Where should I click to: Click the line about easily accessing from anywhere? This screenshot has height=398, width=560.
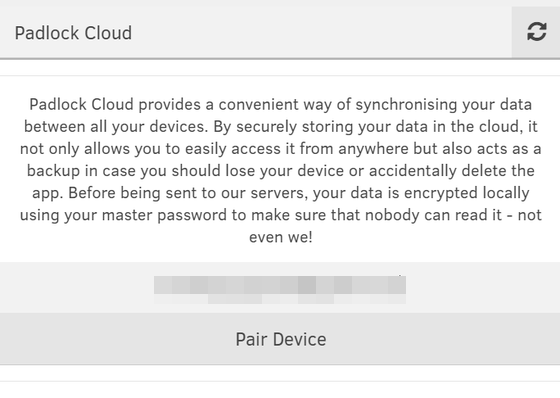(x=281, y=149)
